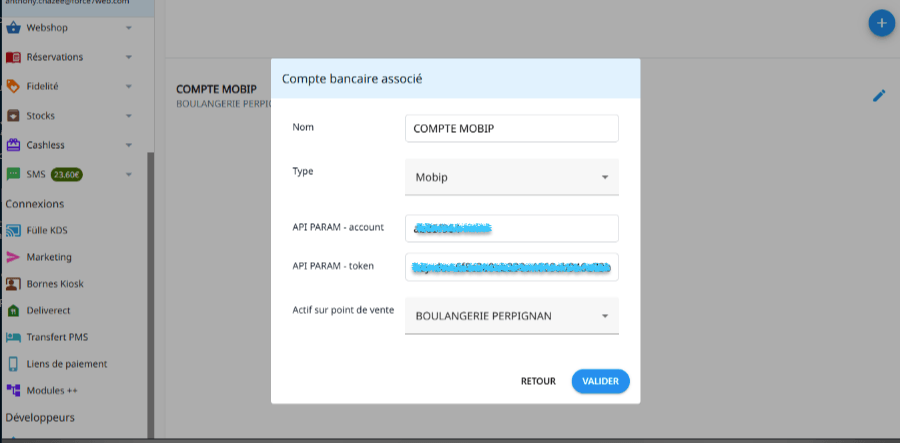
Task: Click the API PARAM - token field
Action: click(x=511, y=267)
